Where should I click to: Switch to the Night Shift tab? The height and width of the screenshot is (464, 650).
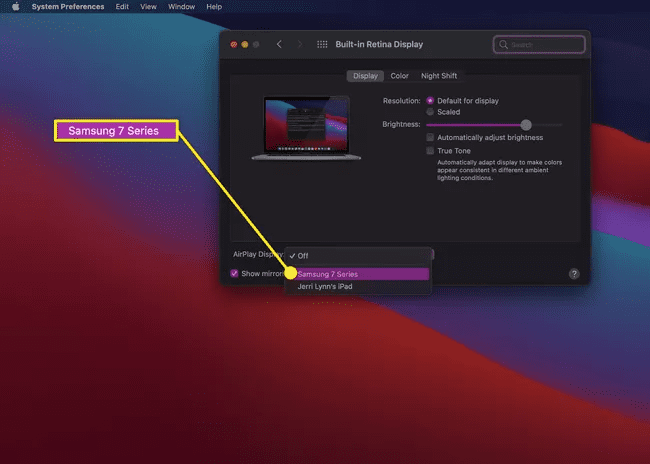click(x=439, y=76)
